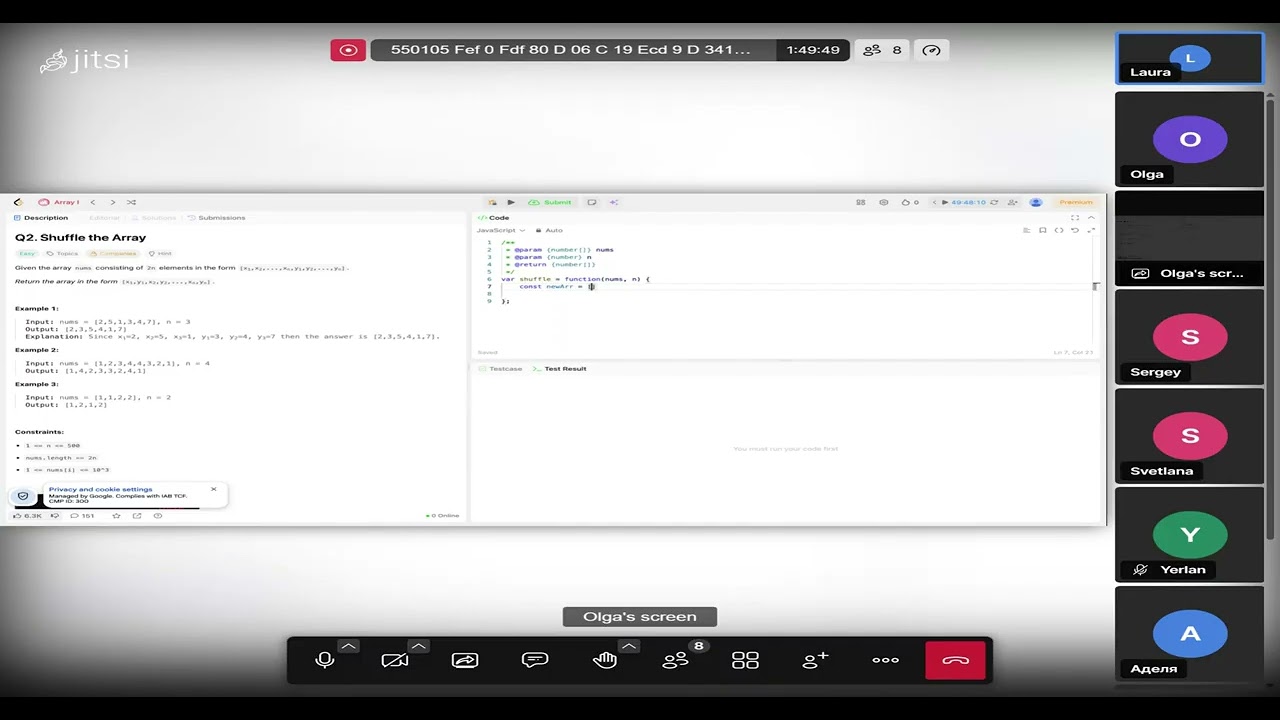Open the layout manager icon
1280x720 pixels.
click(x=861, y=202)
